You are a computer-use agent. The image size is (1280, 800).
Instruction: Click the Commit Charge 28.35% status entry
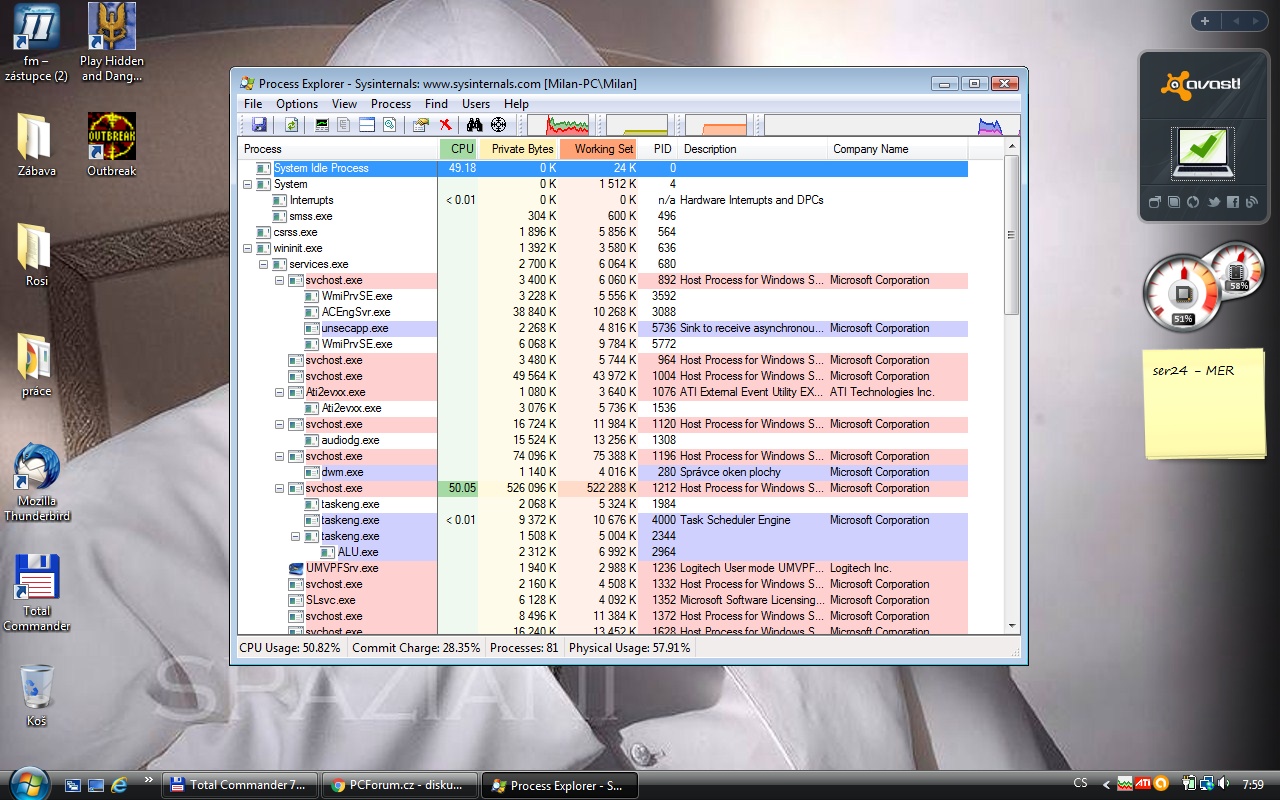(x=416, y=648)
